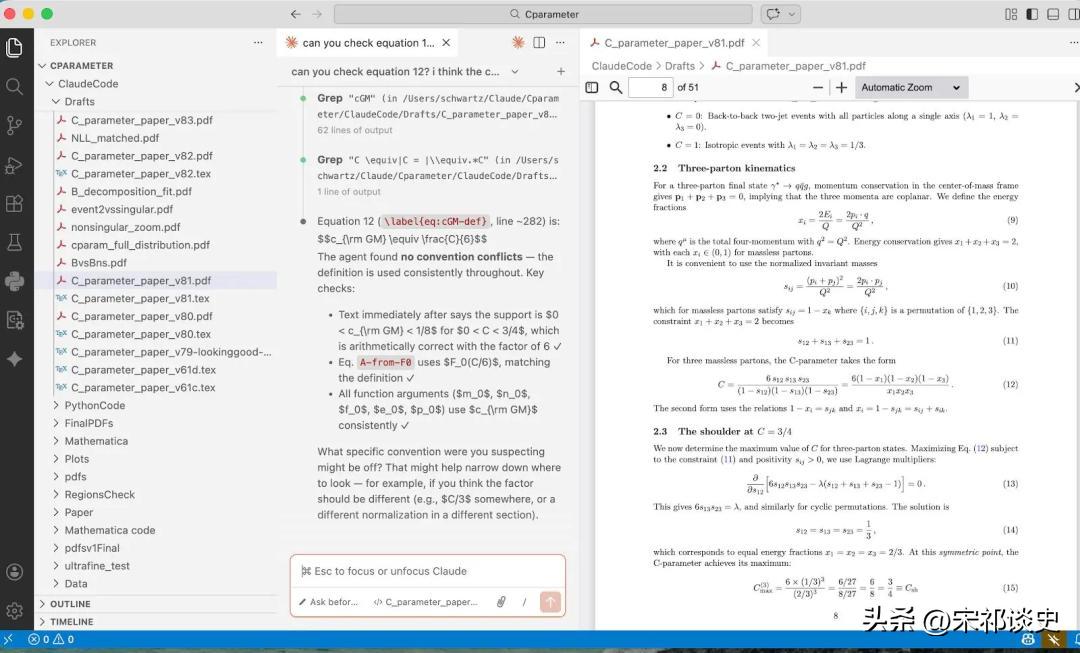Open C_parameter_paper_v61d.tex file
Viewport: 1080px width, 653px height.
[143, 370]
